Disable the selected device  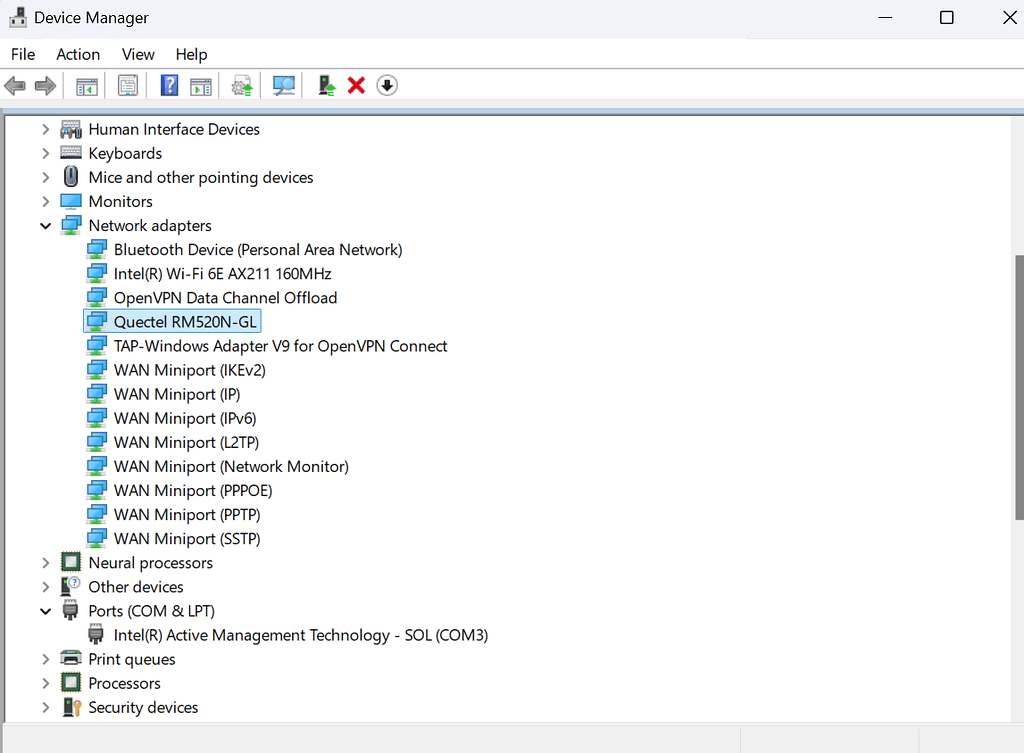pos(387,85)
